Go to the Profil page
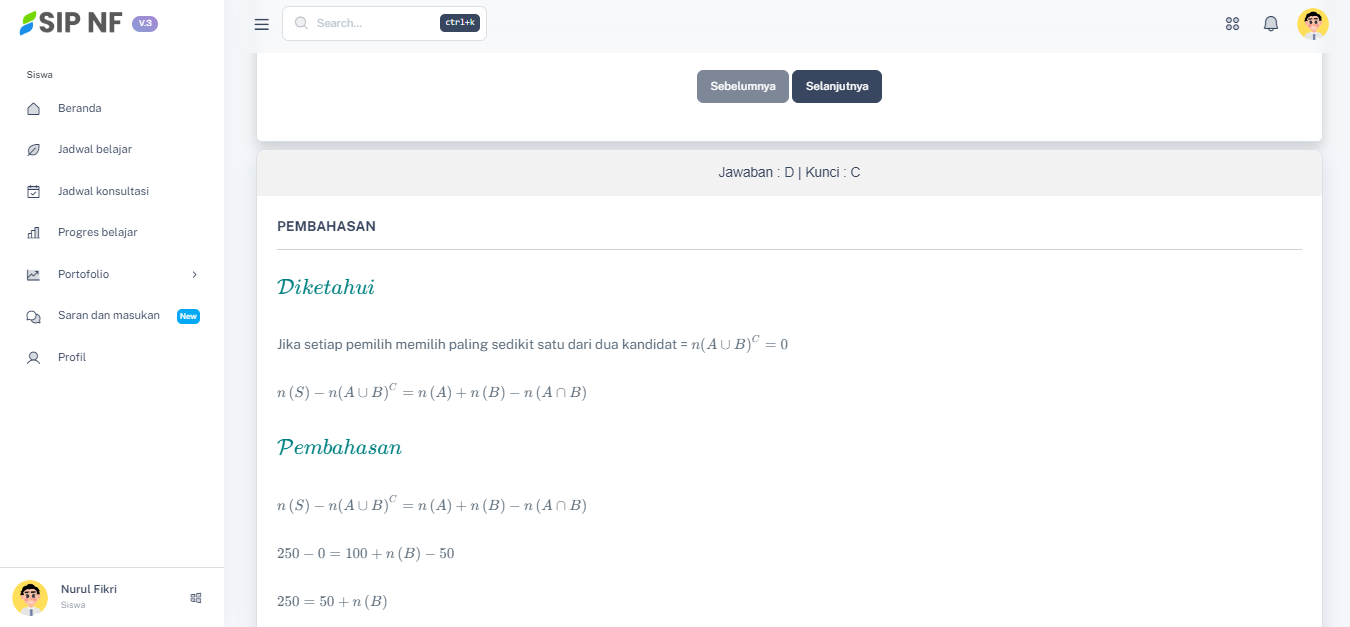The image size is (1350, 627). click(72, 357)
